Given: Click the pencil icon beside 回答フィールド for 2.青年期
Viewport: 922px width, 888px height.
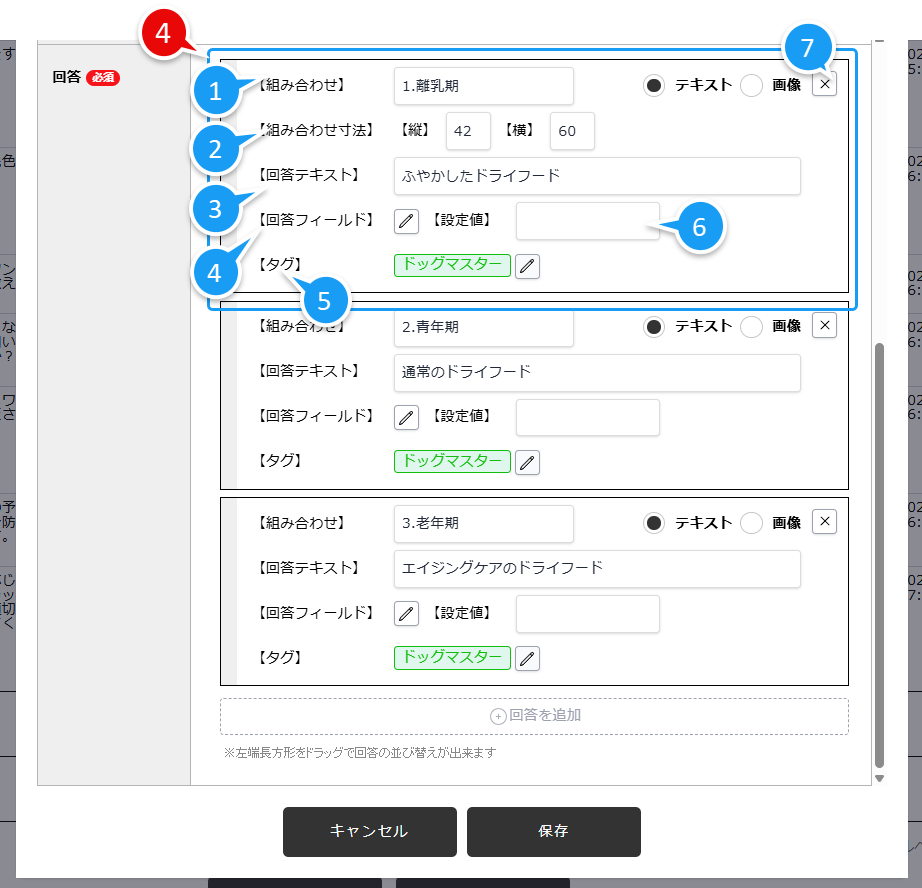Looking at the screenshot, I should point(406,417).
